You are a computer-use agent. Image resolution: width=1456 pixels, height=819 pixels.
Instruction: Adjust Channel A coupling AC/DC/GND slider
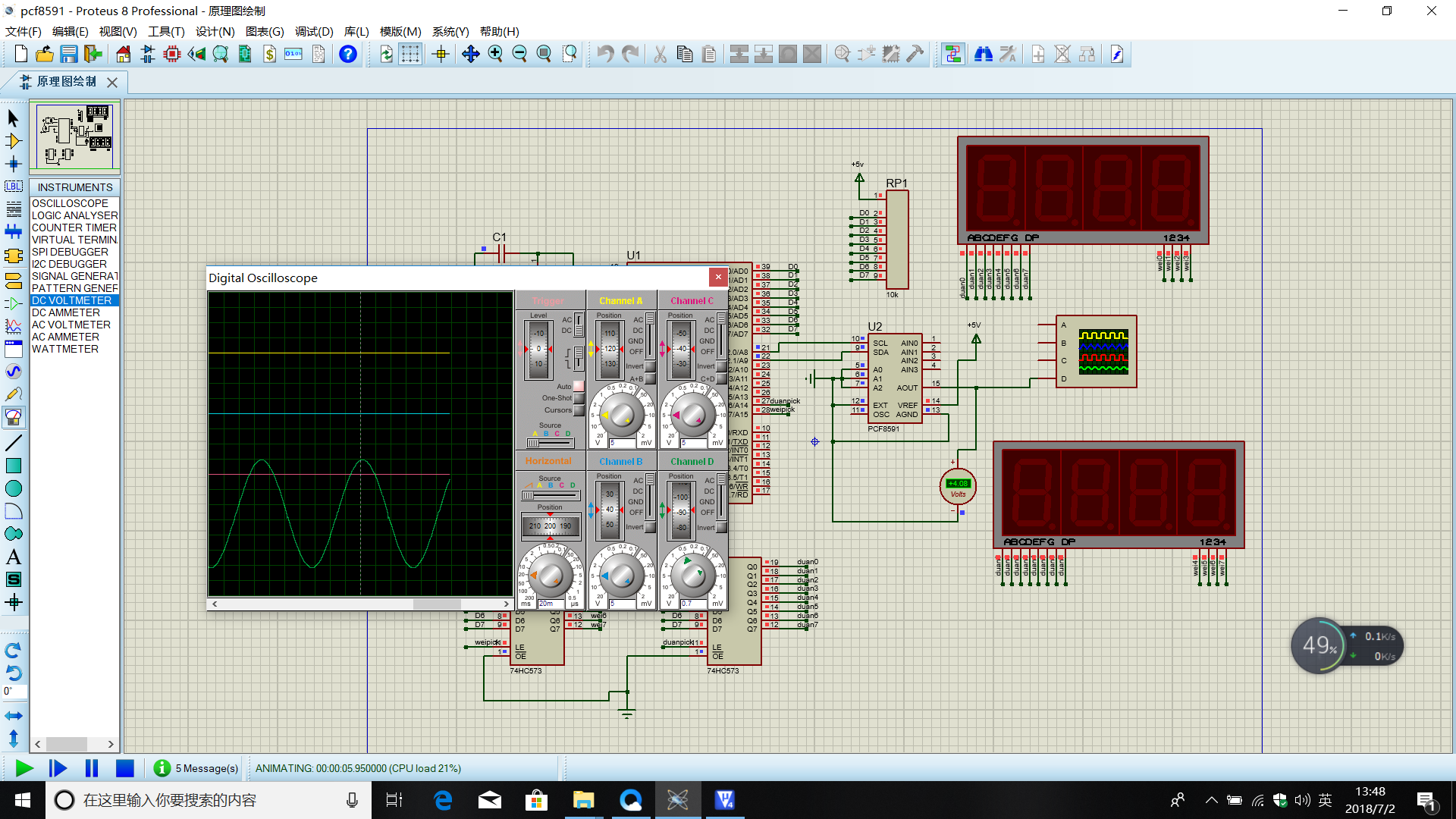pos(650,335)
